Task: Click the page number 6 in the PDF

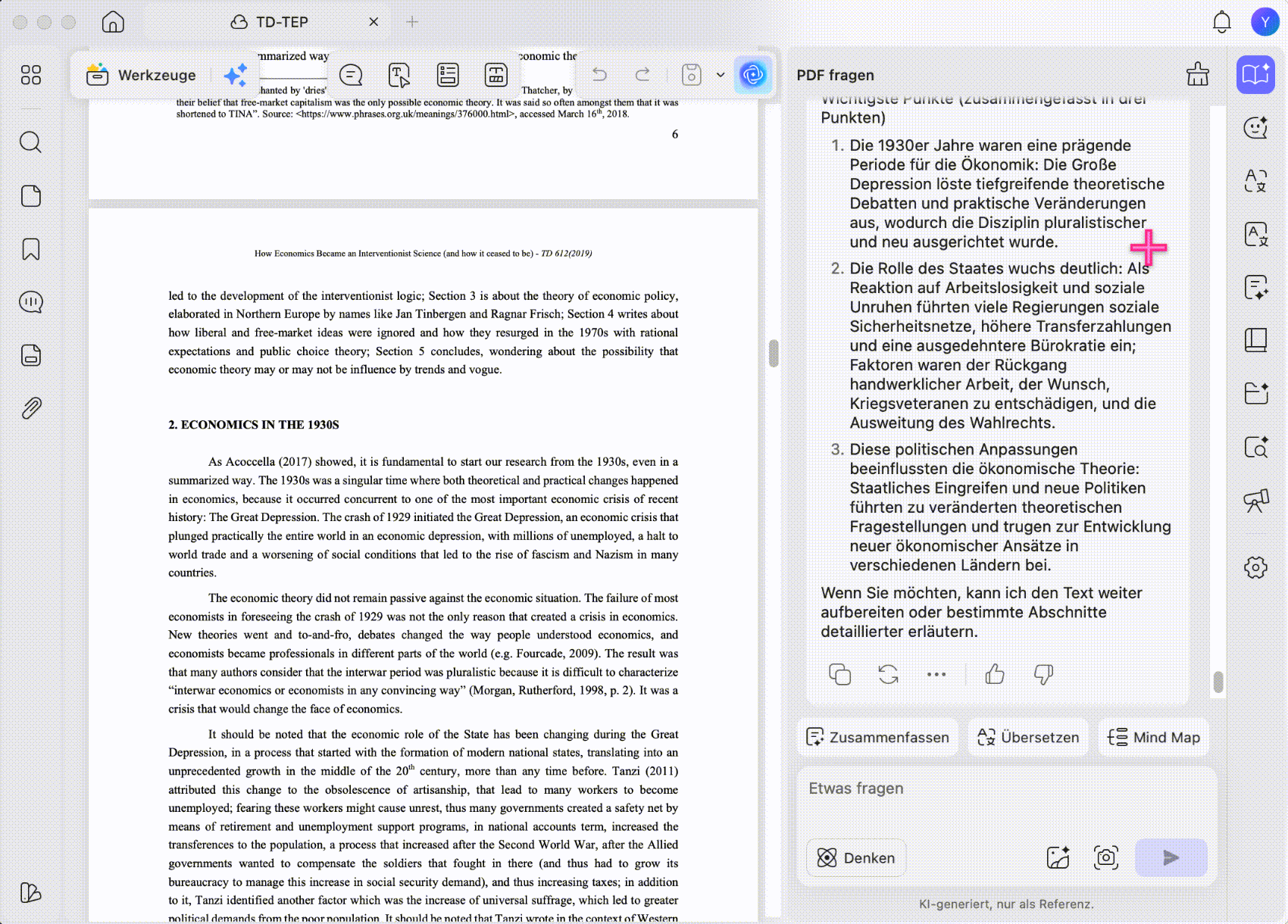Action: click(675, 134)
